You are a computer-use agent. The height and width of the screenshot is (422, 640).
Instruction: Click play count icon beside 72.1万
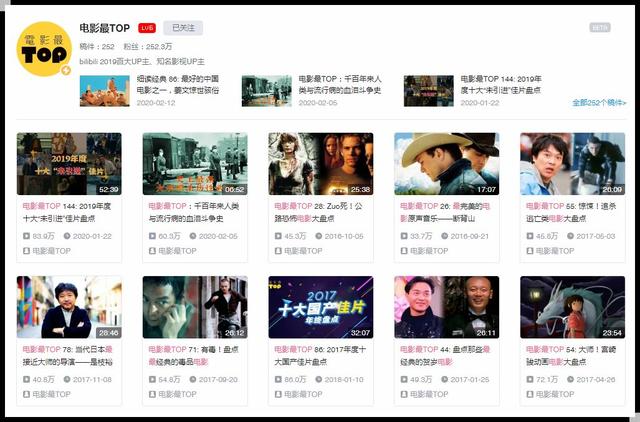coord(530,379)
